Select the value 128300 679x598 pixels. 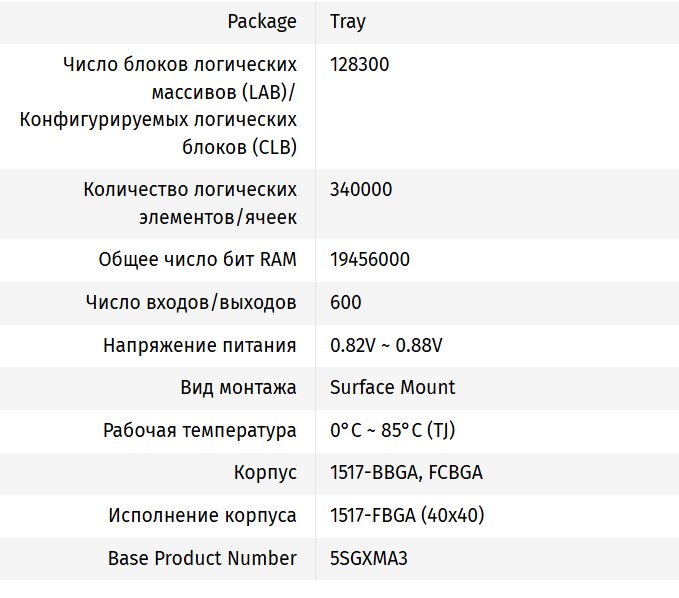point(359,65)
